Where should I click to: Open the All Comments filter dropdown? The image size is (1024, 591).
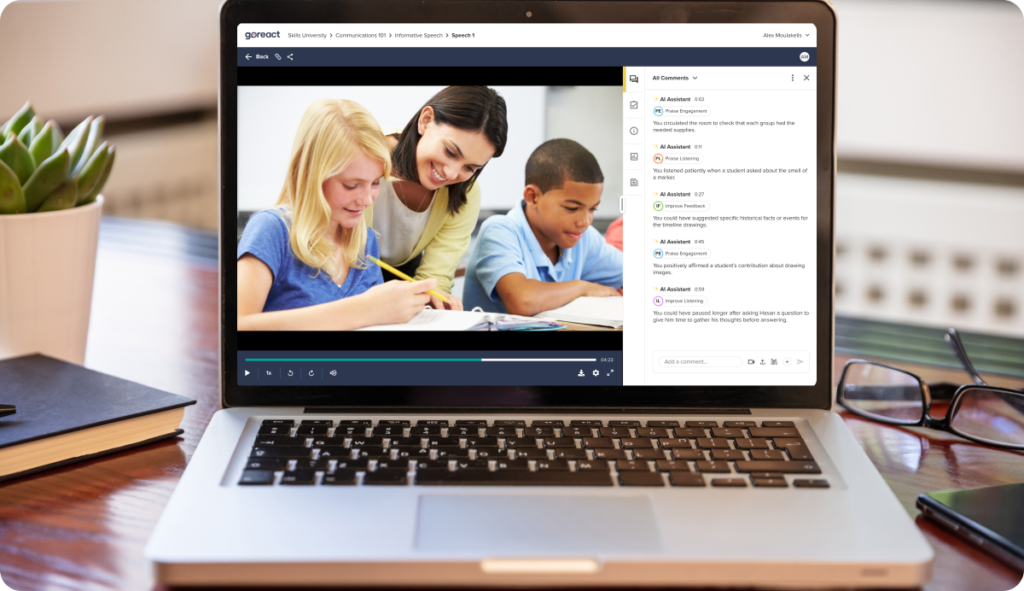pos(674,77)
